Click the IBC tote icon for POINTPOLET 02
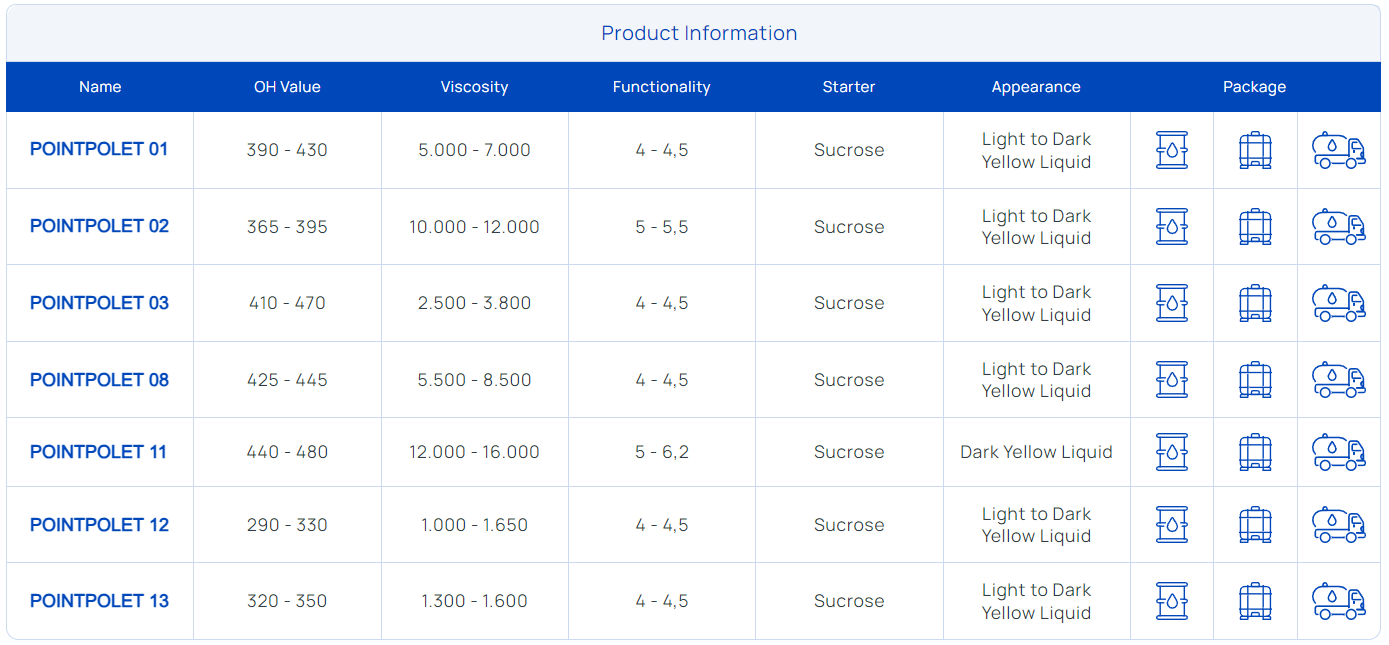Screen dimensions: 1389x645 tap(1254, 227)
